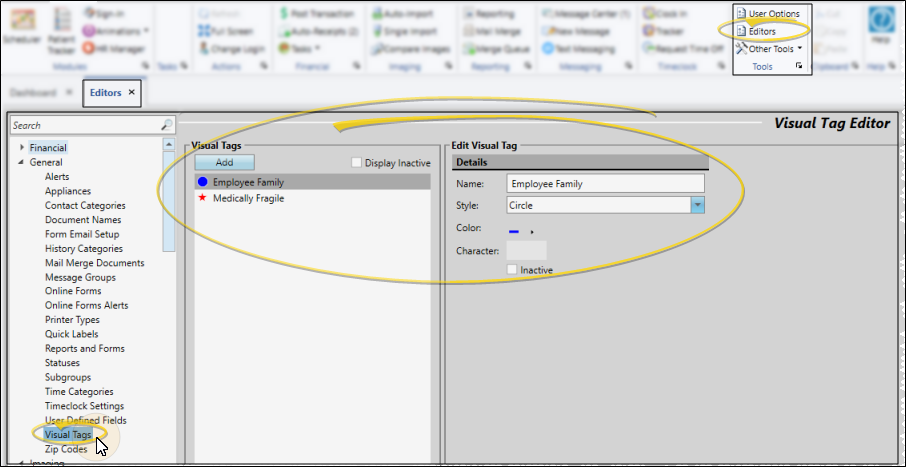Click the search magnifier icon
Viewport: 906px width, 467px height.
coord(167,126)
